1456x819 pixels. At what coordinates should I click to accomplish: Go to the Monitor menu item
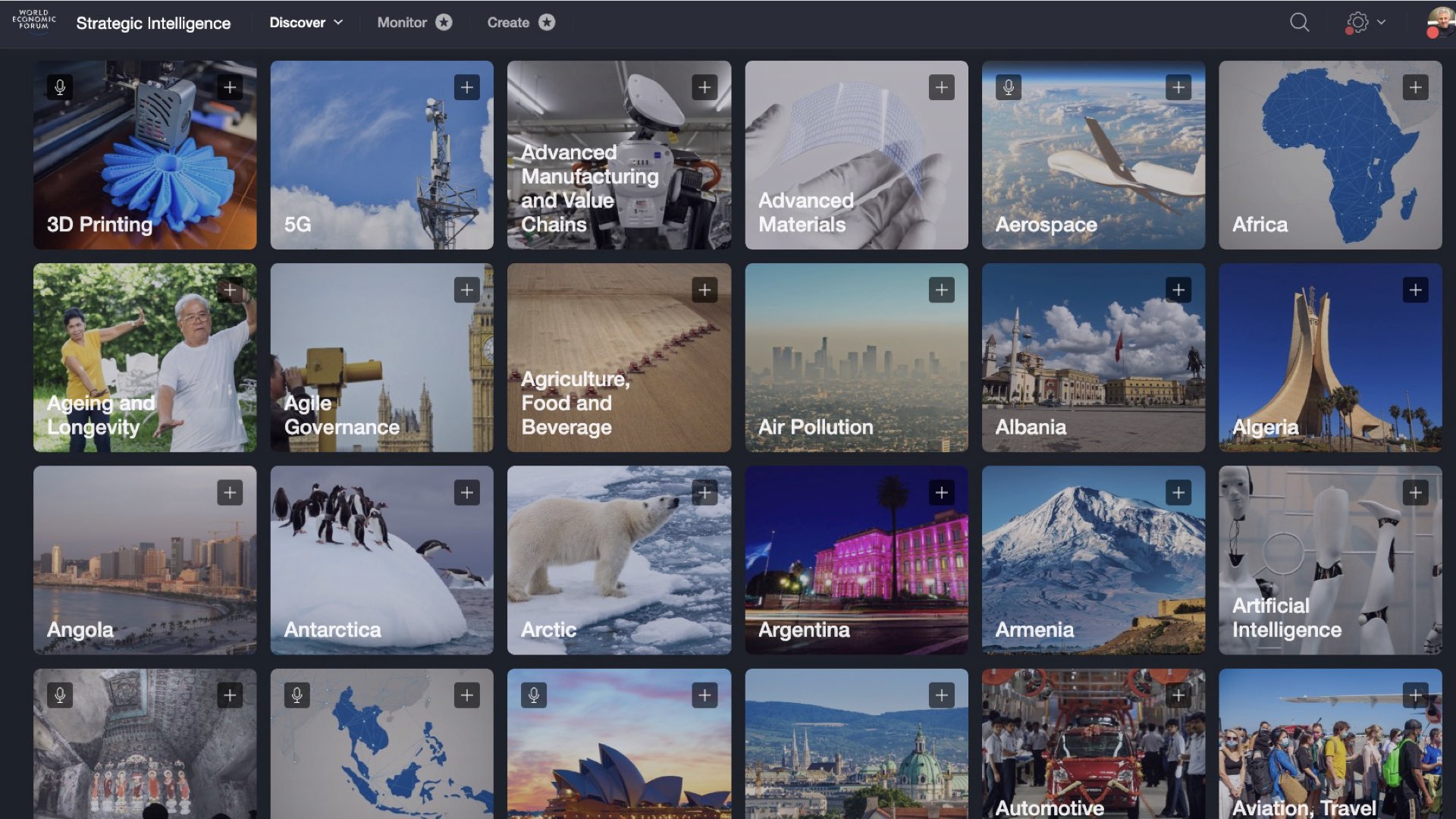415,23
